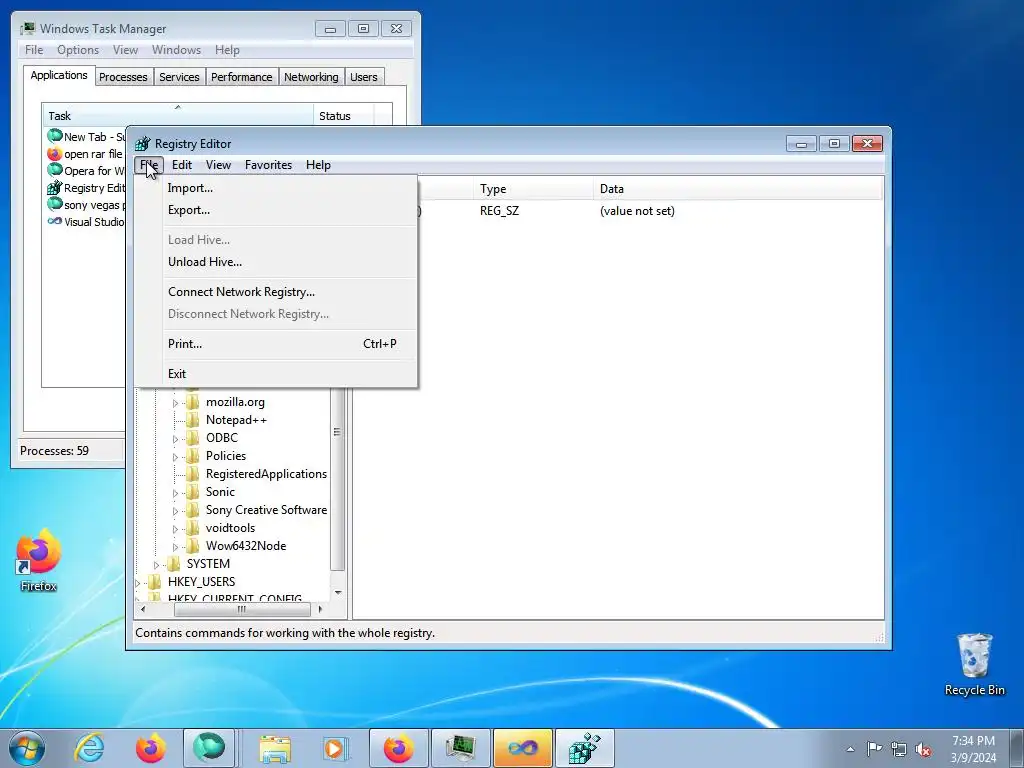Click the muted volume tray icon
This screenshot has width=1024, height=768.
pos(923,750)
